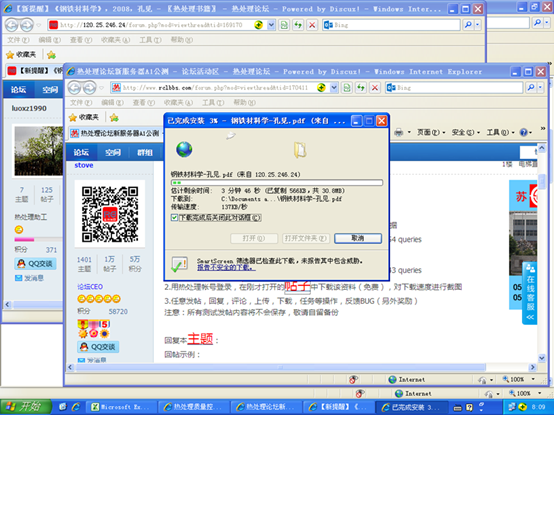Open 工具 dropdown in IE command bar
This screenshot has width=554, height=523.
[x=501, y=133]
